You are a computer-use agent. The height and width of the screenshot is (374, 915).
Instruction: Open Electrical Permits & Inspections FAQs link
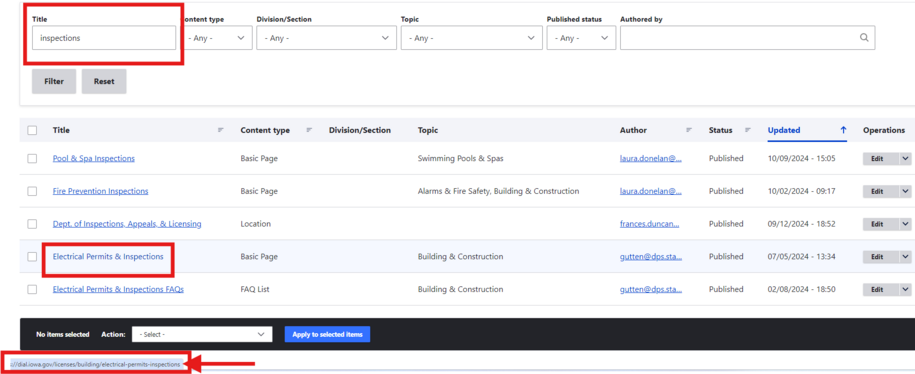pos(118,289)
